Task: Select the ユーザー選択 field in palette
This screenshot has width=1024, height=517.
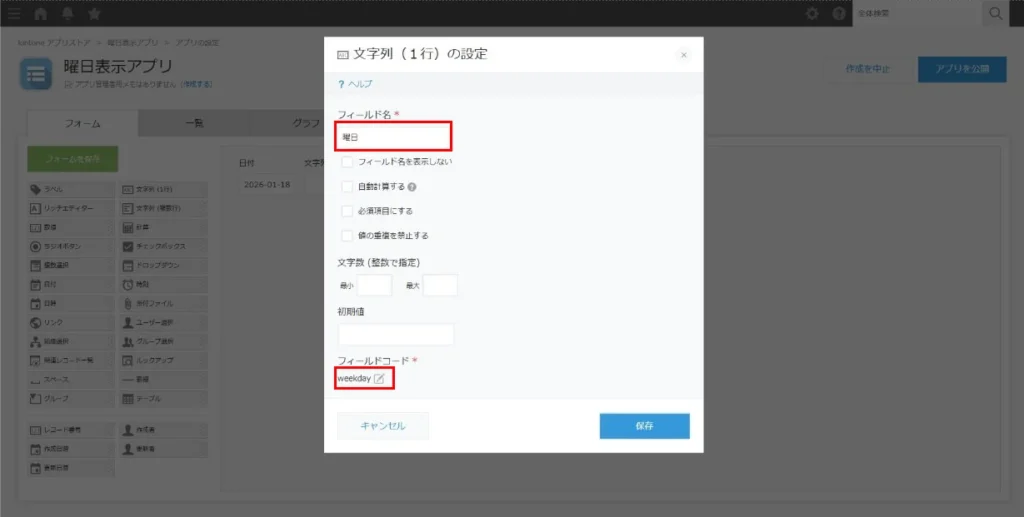Action: (x=164, y=322)
